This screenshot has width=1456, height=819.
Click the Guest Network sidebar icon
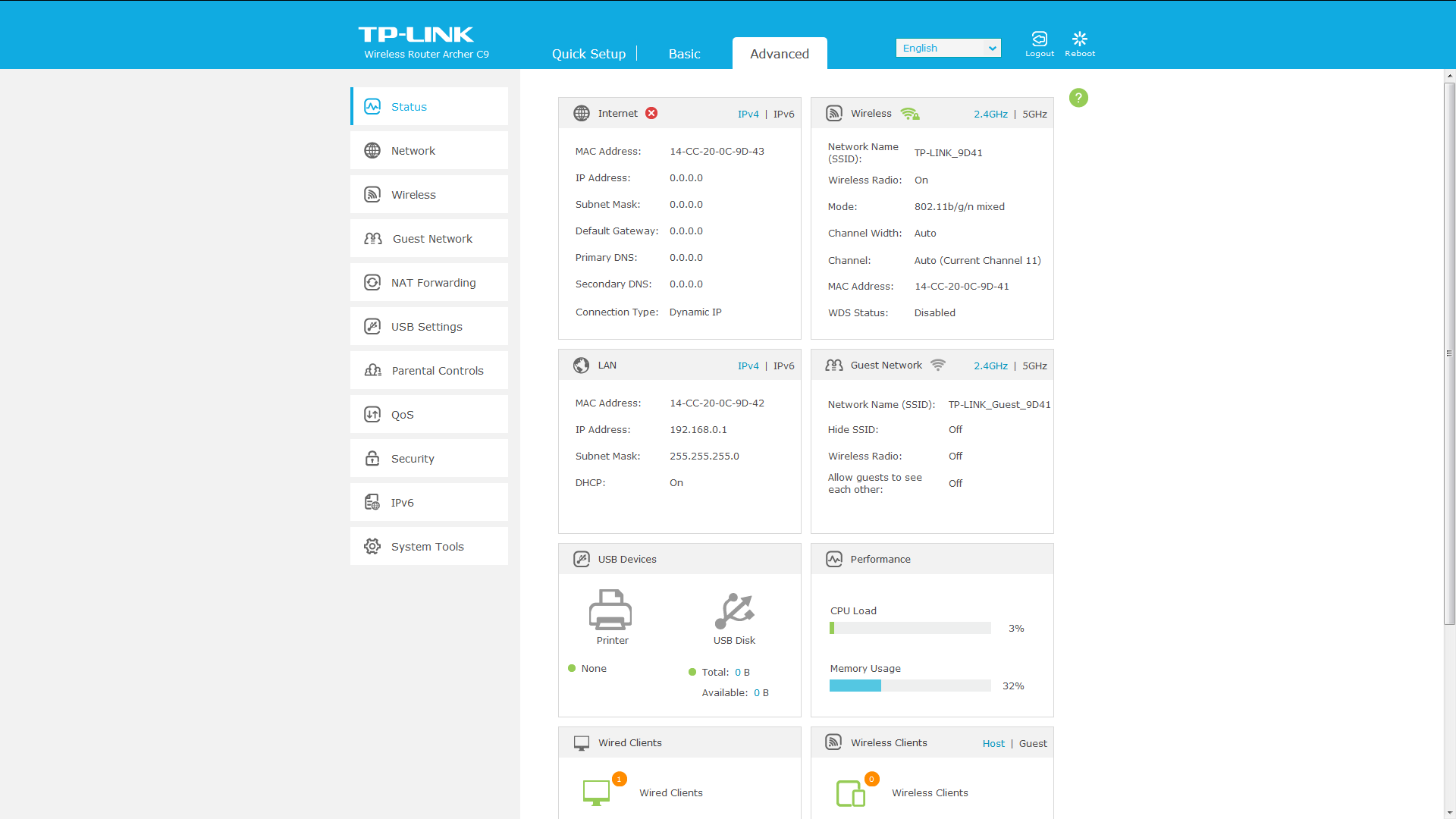[373, 238]
